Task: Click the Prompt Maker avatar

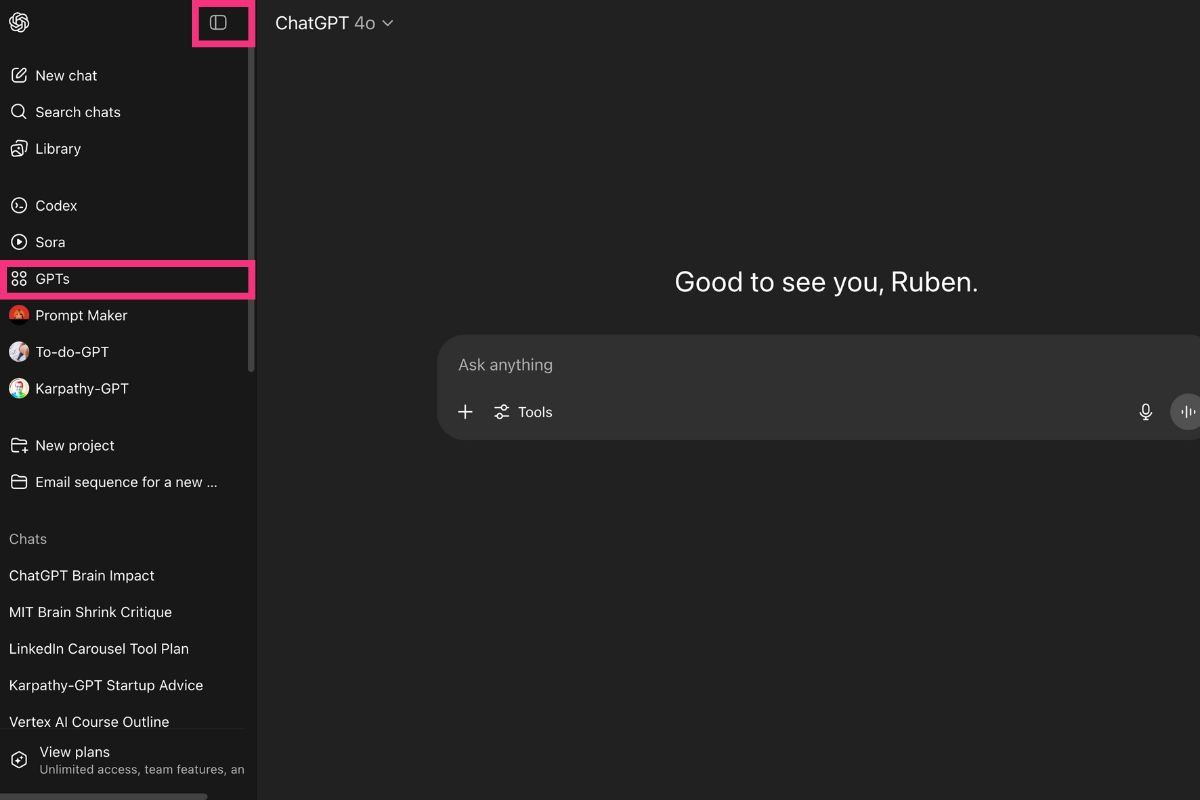Action: click(x=19, y=315)
